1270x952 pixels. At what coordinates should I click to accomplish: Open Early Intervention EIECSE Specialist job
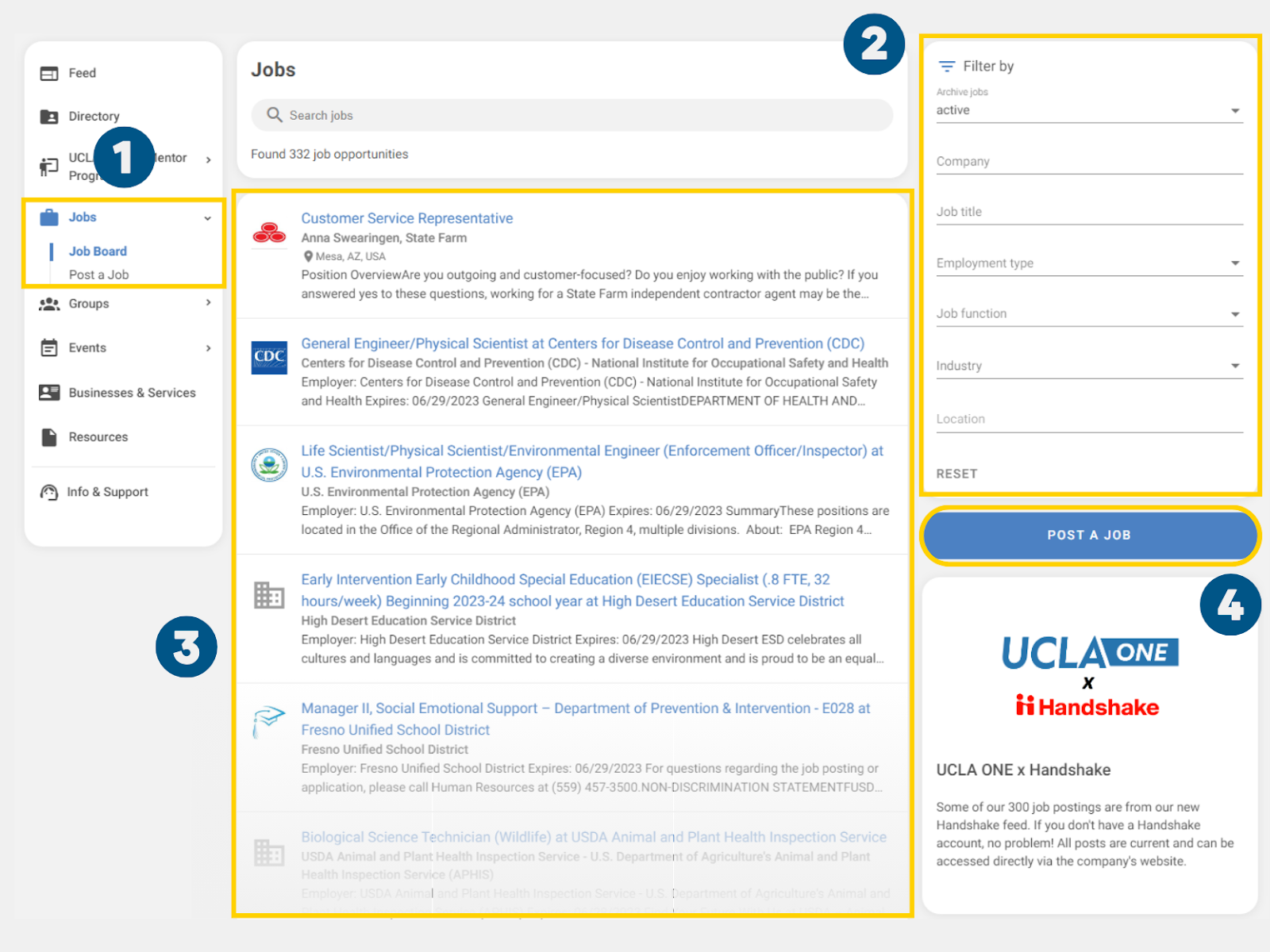(x=572, y=590)
